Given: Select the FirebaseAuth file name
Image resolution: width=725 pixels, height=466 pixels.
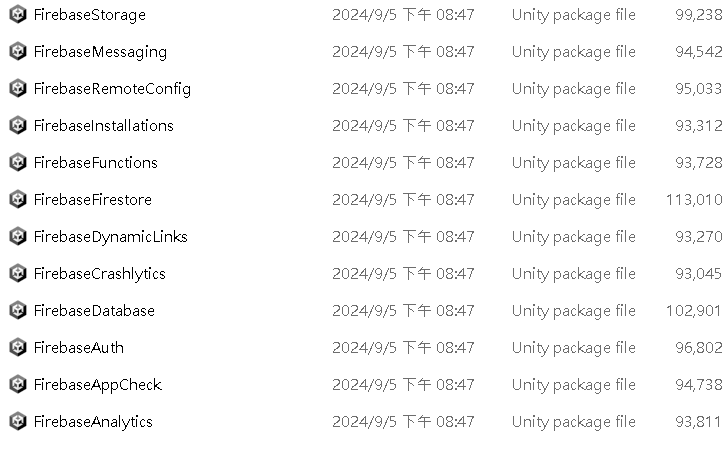Looking at the screenshot, I should point(79,348).
